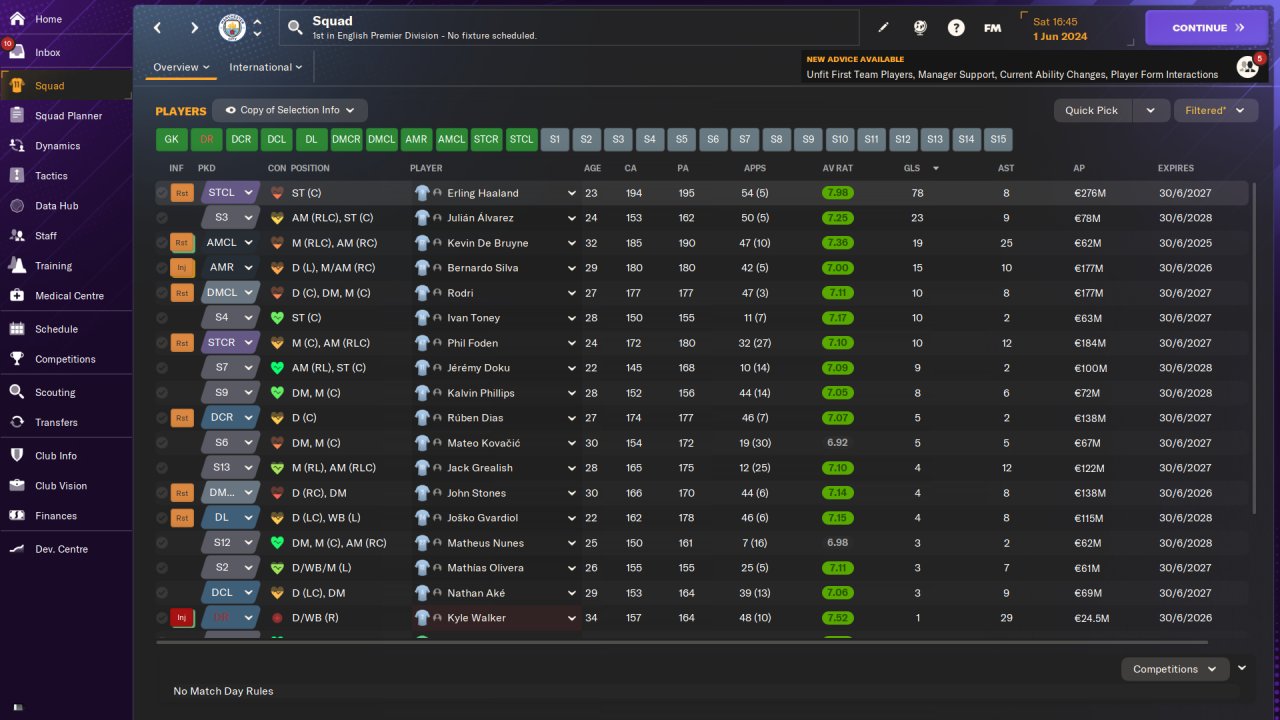The width and height of the screenshot is (1280, 720).
Task: Click the Manchester City club badge
Action: (x=232, y=28)
